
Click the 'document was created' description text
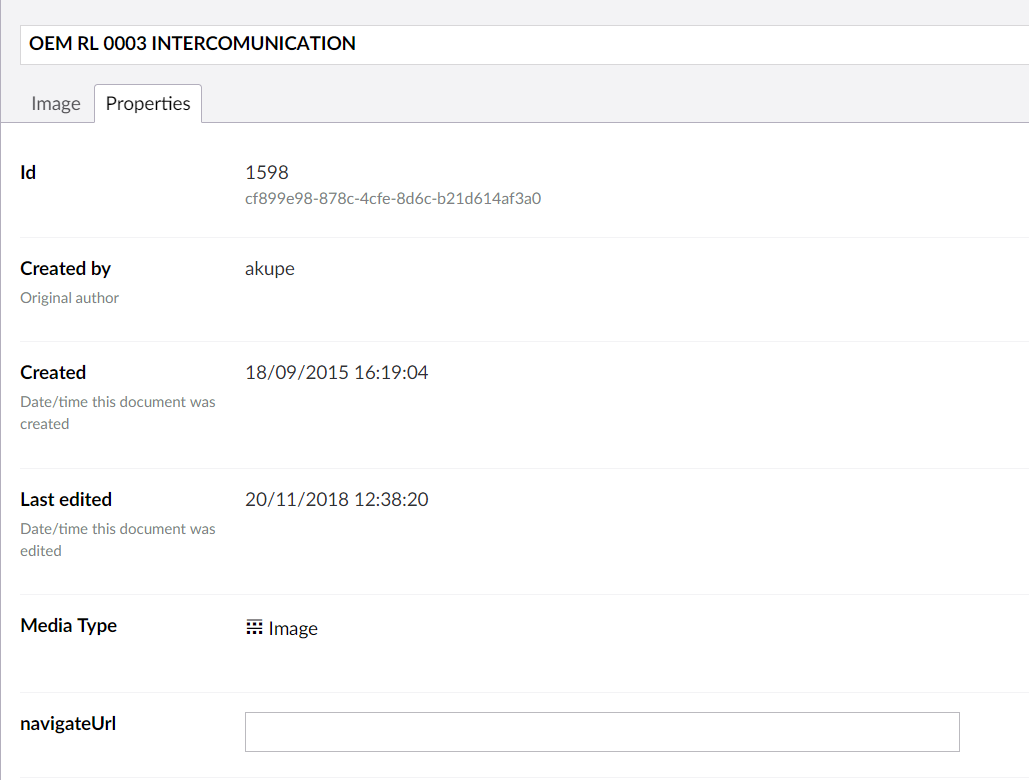click(117, 412)
